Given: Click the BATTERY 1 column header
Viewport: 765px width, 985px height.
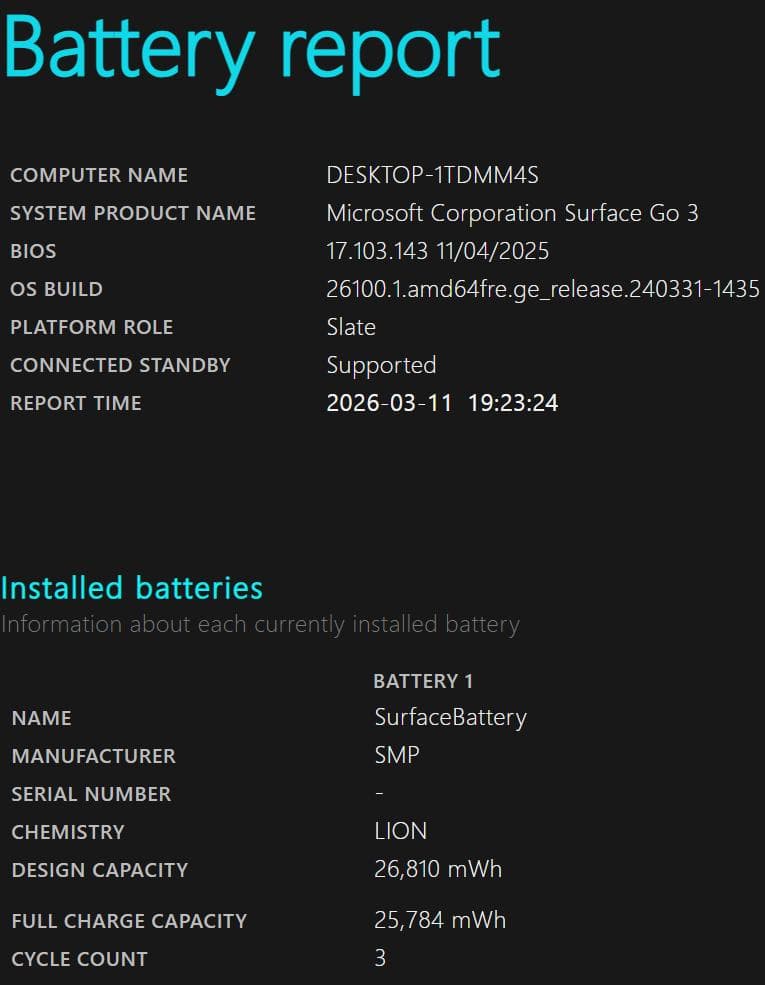Looking at the screenshot, I should coord(423,682).
